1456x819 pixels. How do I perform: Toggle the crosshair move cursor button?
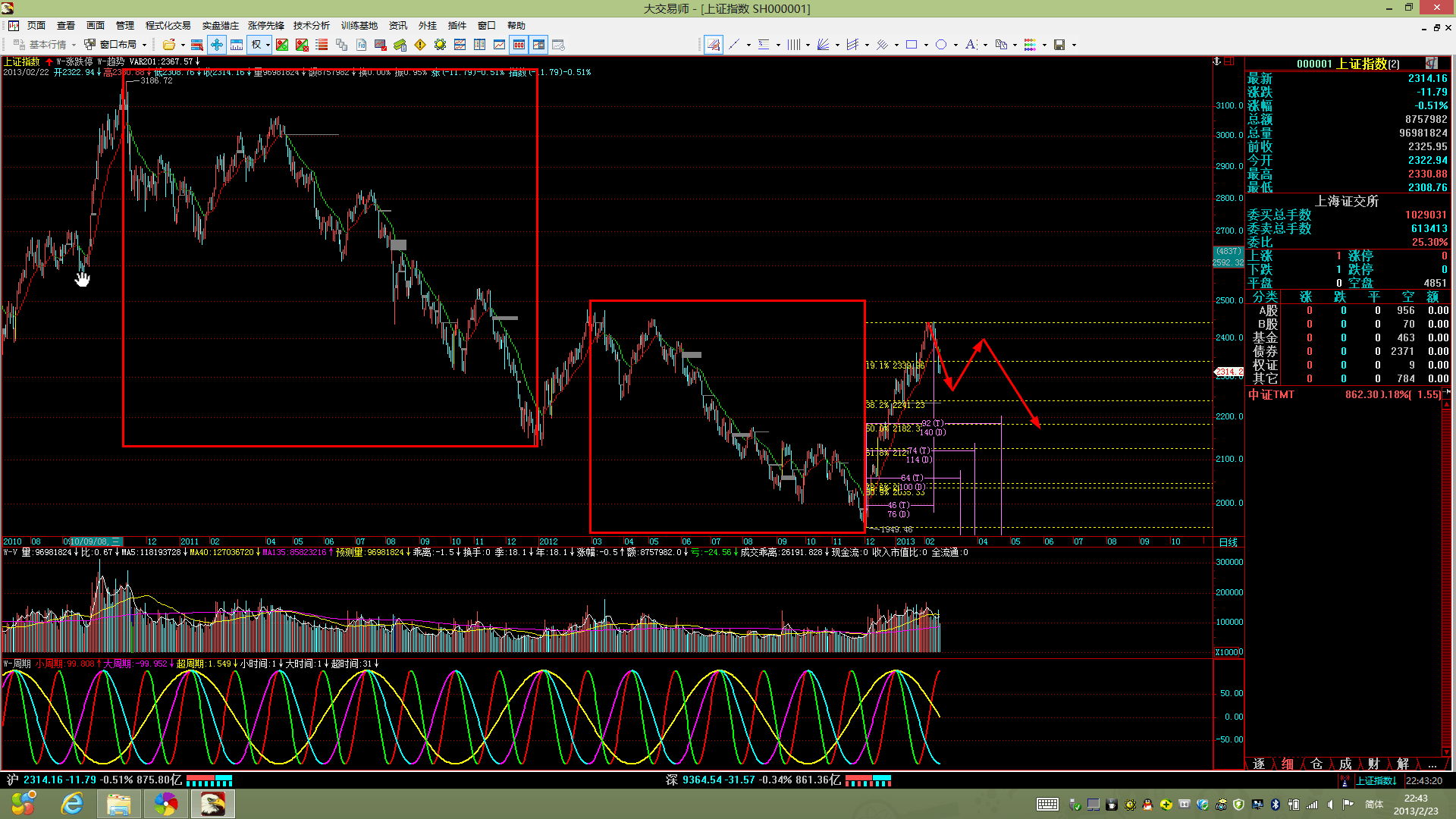click(x=217, y=45)
